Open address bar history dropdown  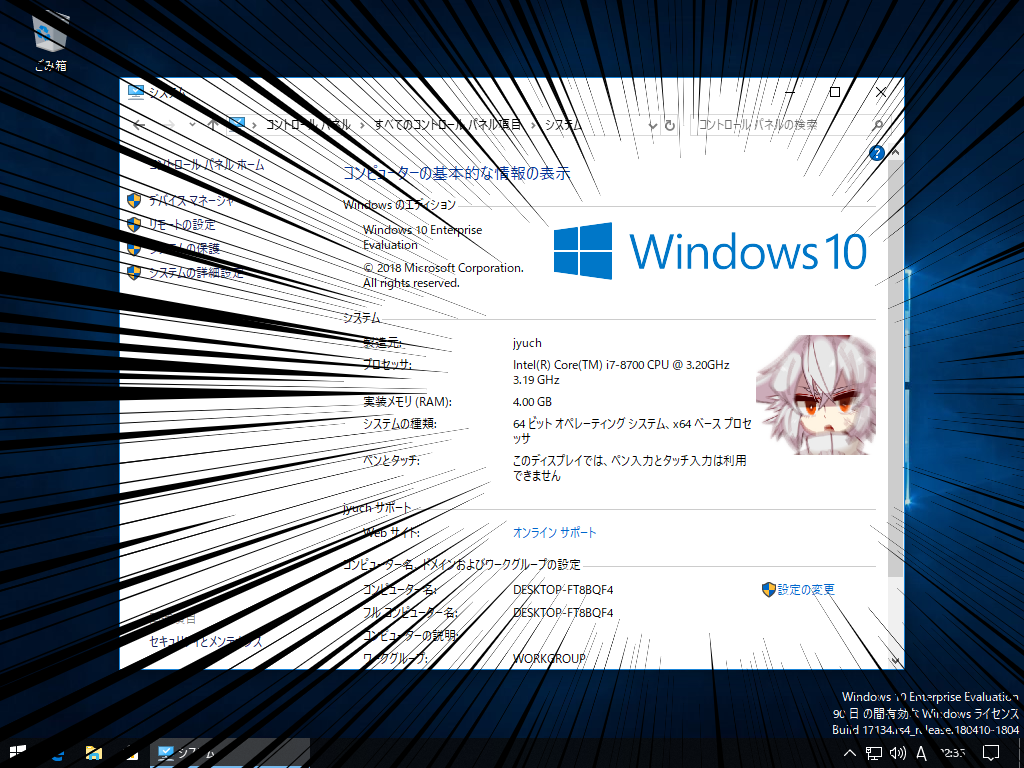[652, 125]
